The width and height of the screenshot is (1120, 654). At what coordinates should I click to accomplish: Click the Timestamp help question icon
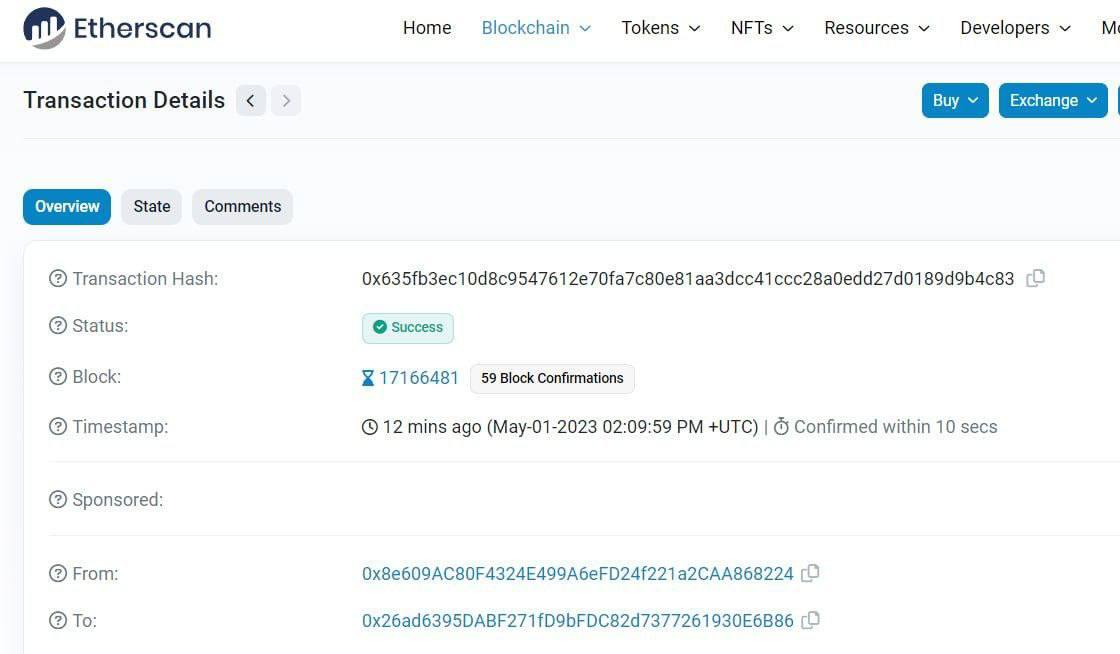coord(58,427)
